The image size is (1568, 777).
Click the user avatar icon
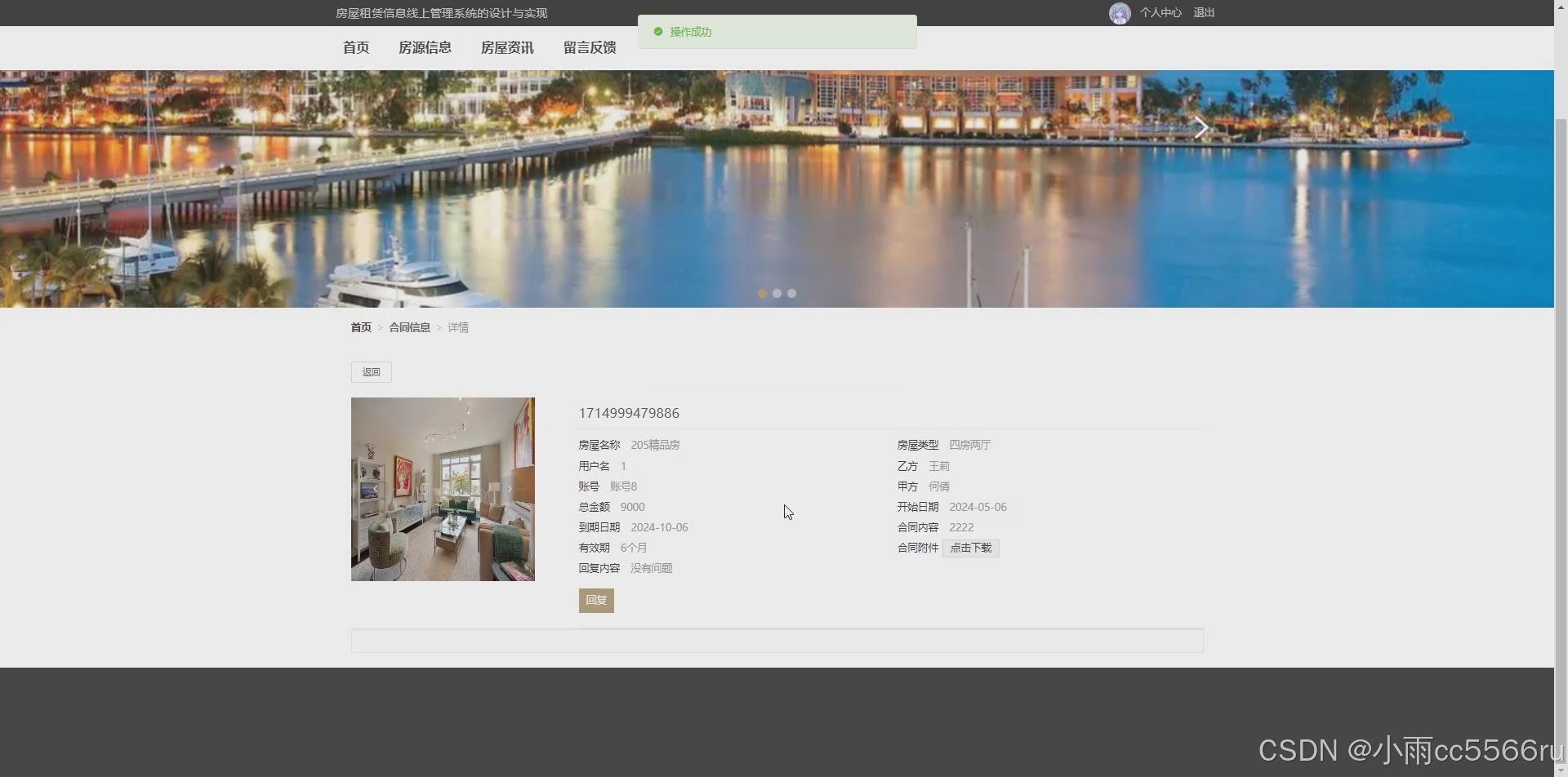[1119, 13]
